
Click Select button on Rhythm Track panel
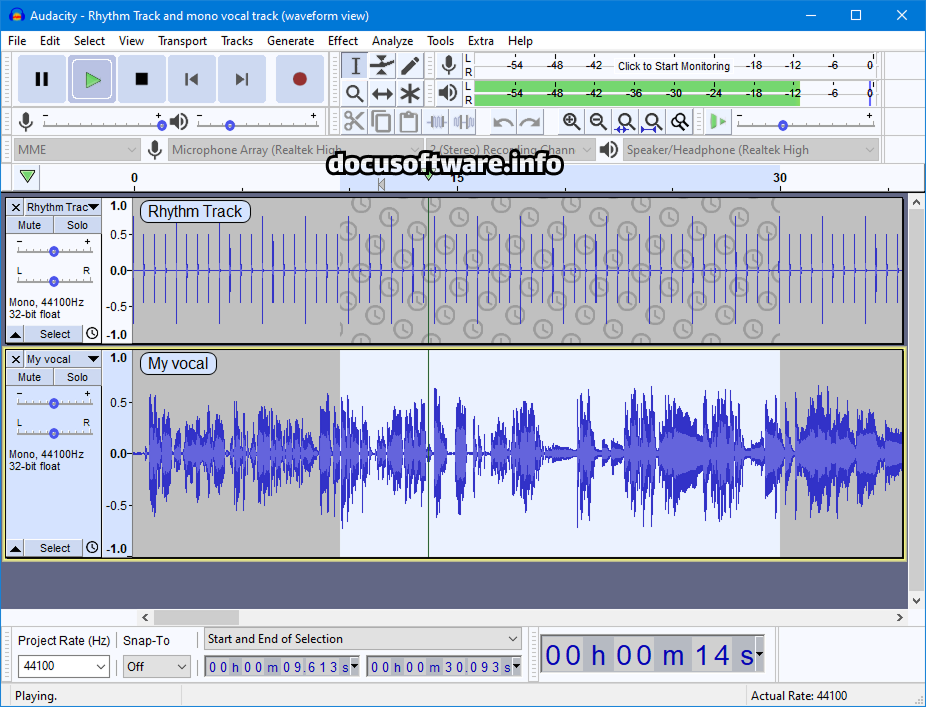54,334
